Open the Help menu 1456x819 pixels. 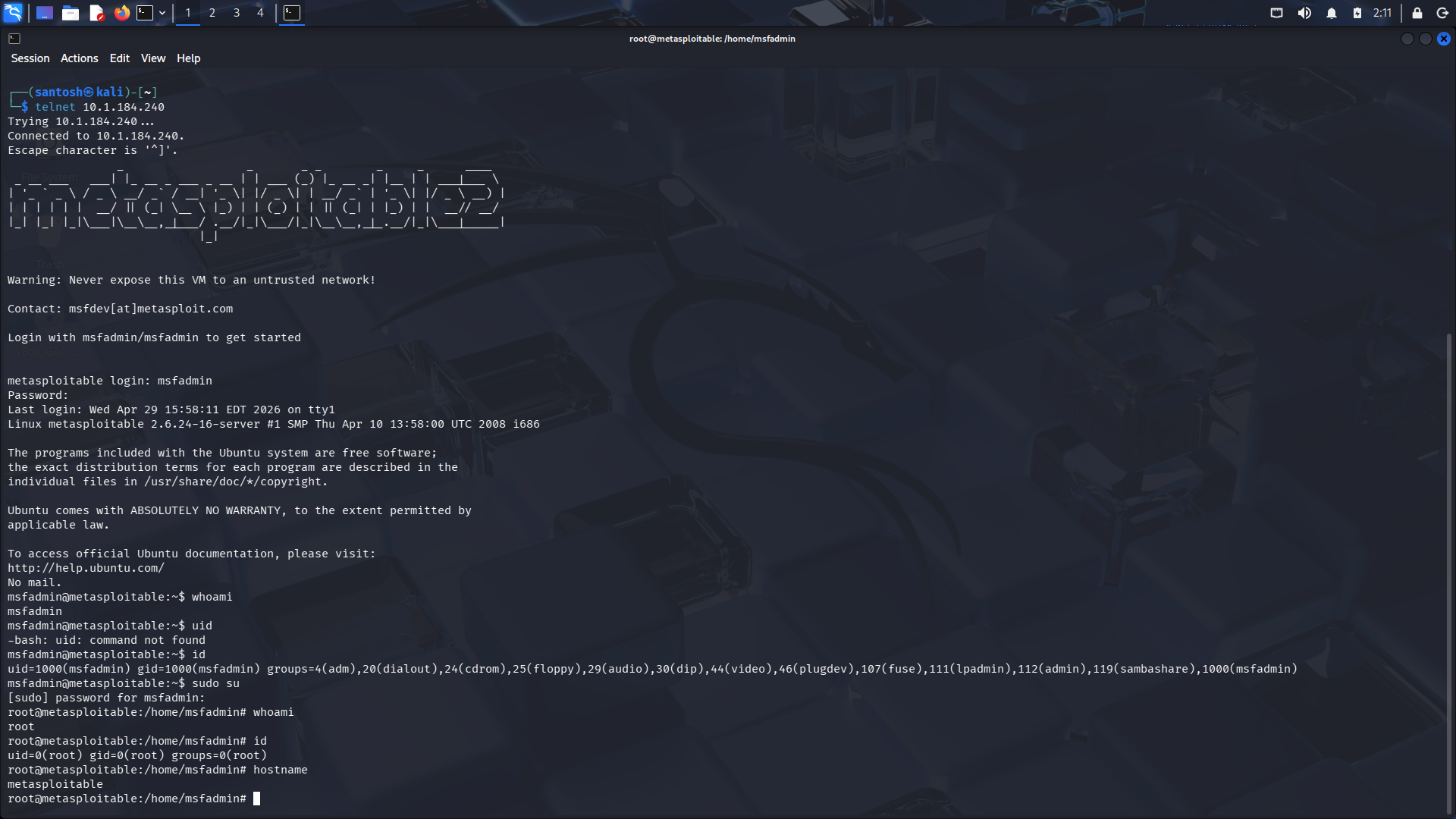click(189, 58)
